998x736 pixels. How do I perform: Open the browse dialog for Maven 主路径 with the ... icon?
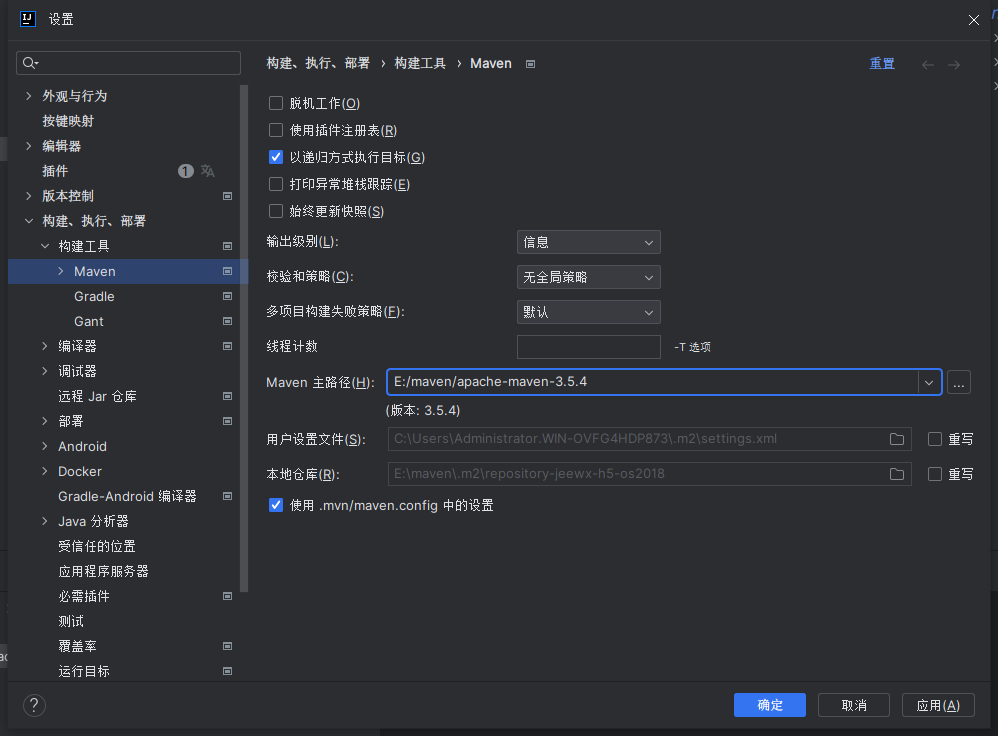[957, 382]
